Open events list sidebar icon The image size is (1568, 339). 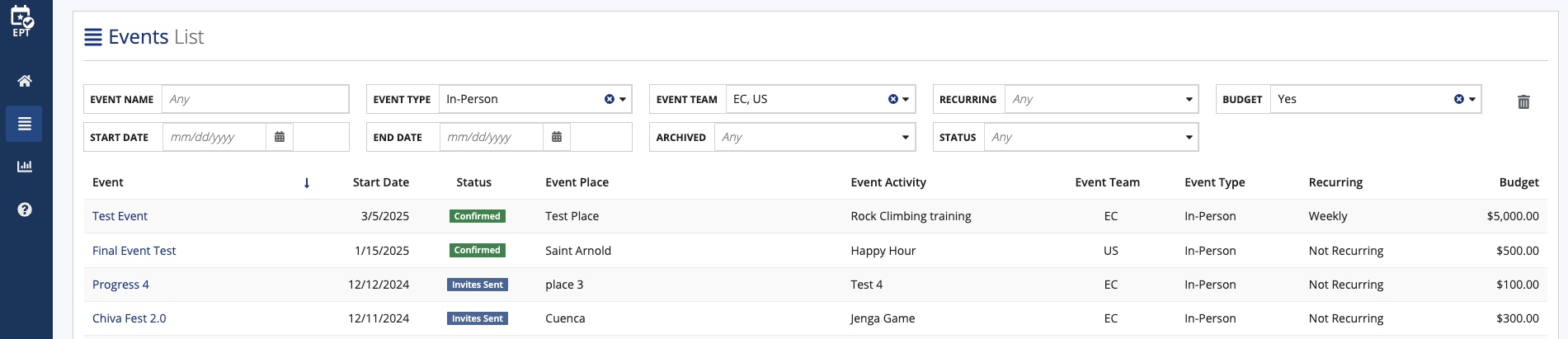click(x=25, y=124)
